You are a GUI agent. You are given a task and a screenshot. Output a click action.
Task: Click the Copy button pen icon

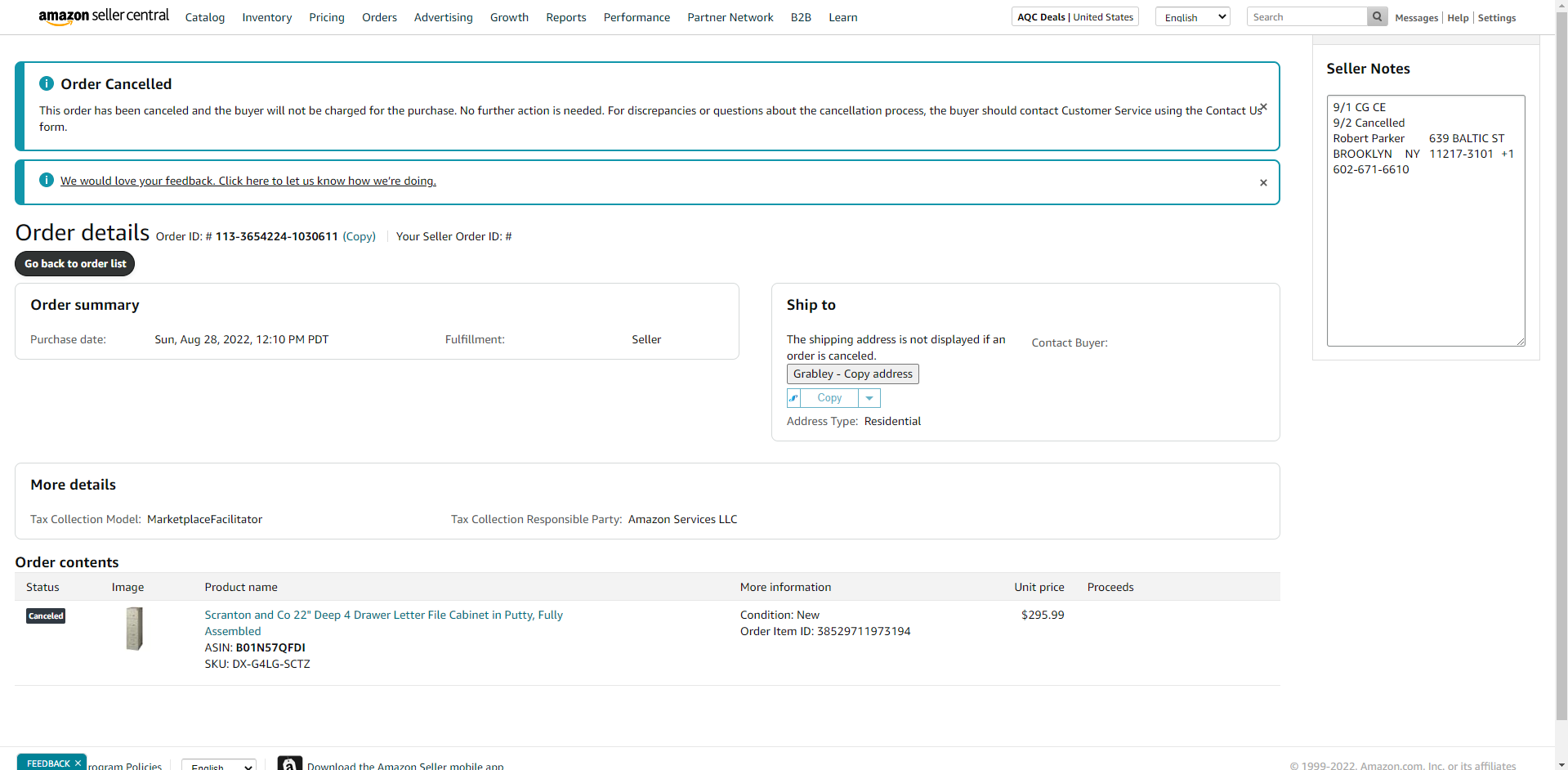tap(793, 398)
